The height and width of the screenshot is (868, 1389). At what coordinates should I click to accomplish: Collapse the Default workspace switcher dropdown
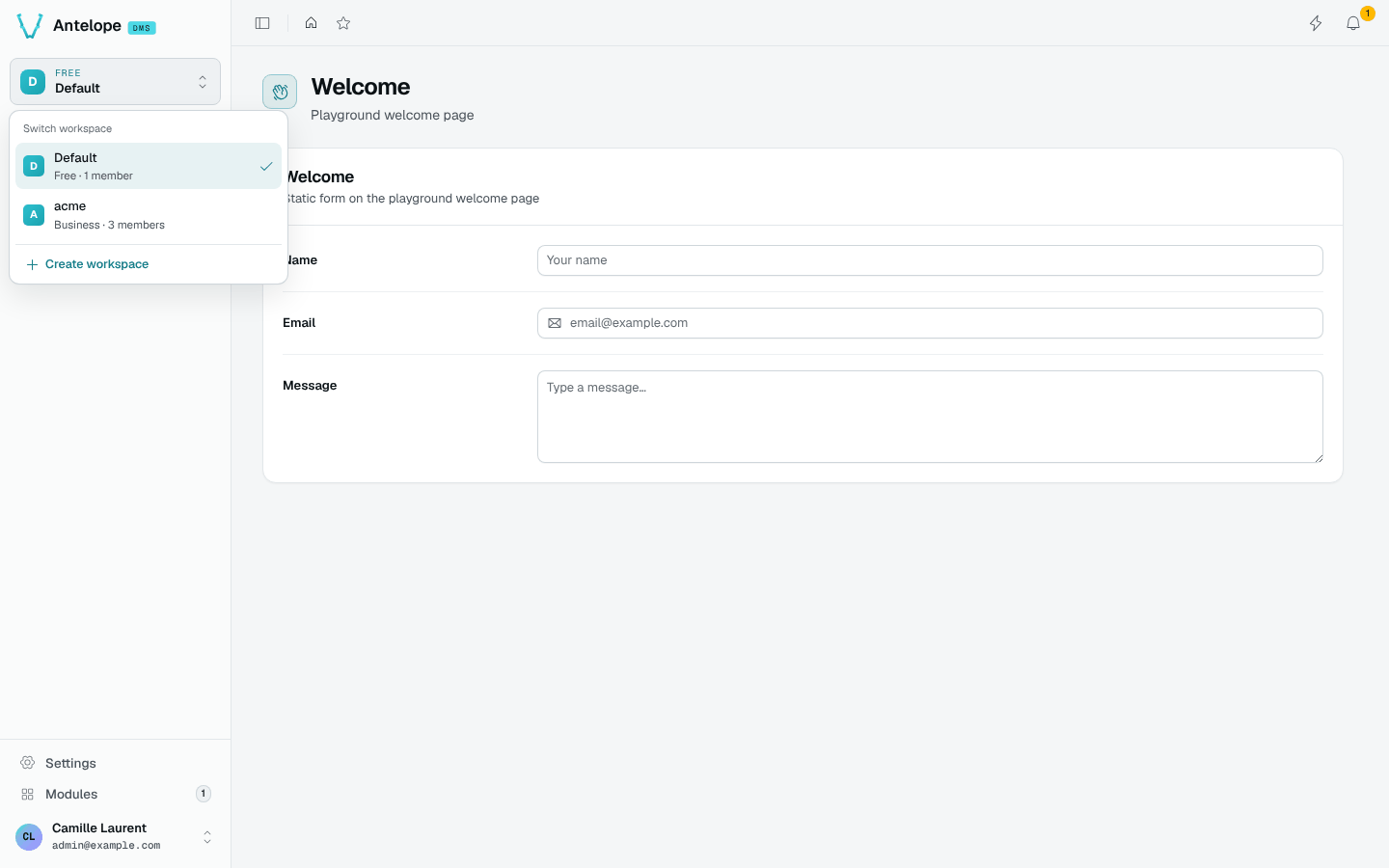(x=115, y=81)
